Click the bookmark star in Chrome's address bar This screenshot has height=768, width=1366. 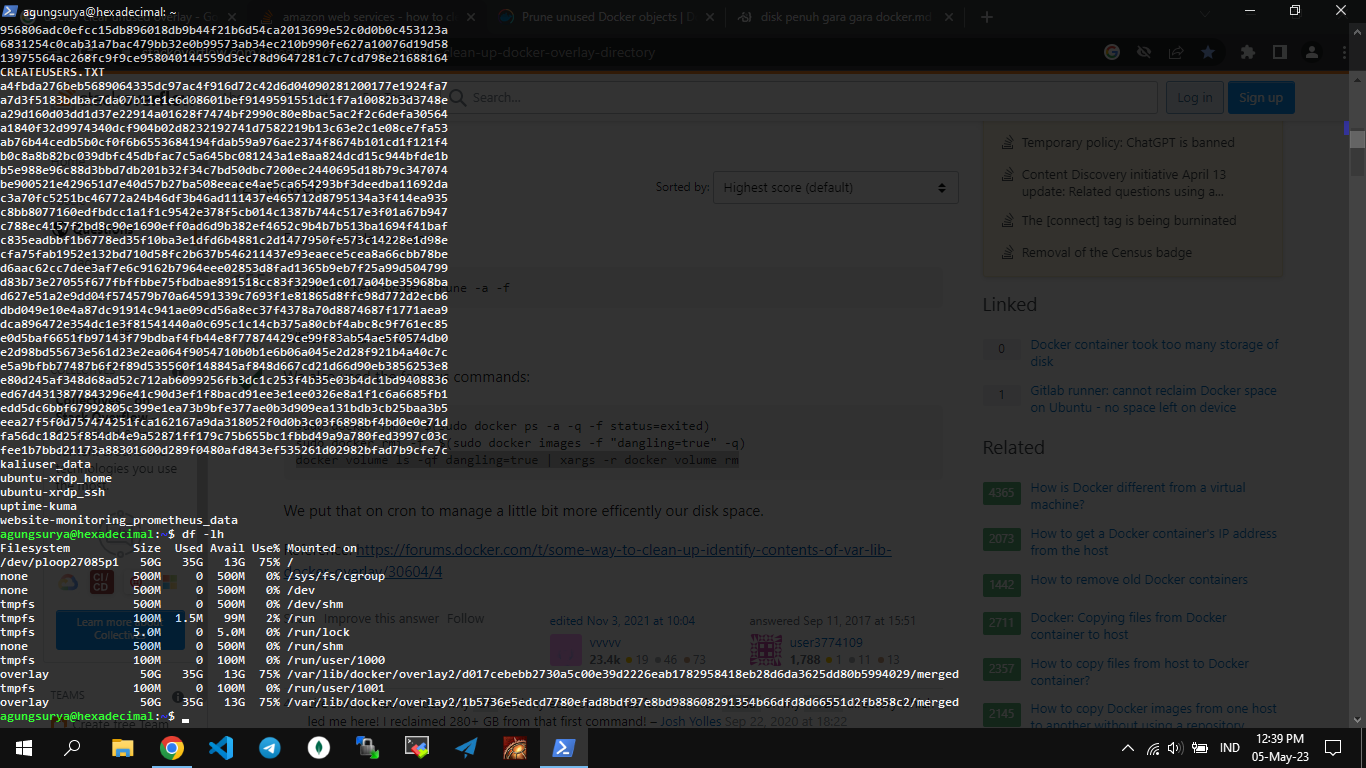click(x=1208, y=52)
